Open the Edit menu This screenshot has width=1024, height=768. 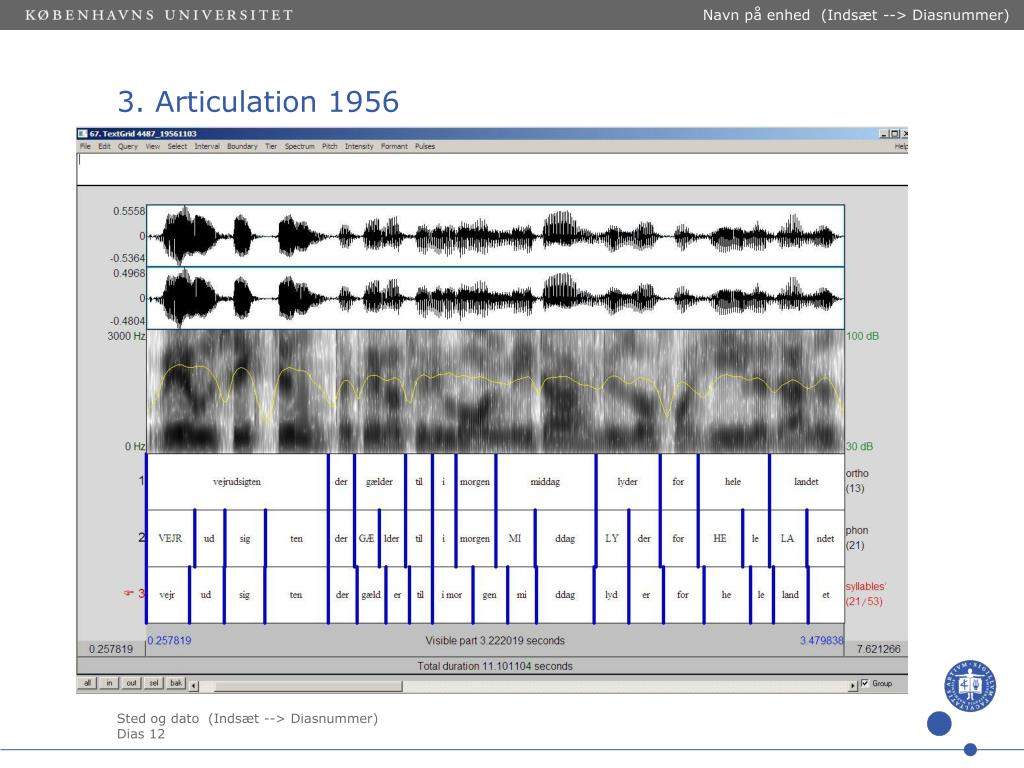[104, 146]
